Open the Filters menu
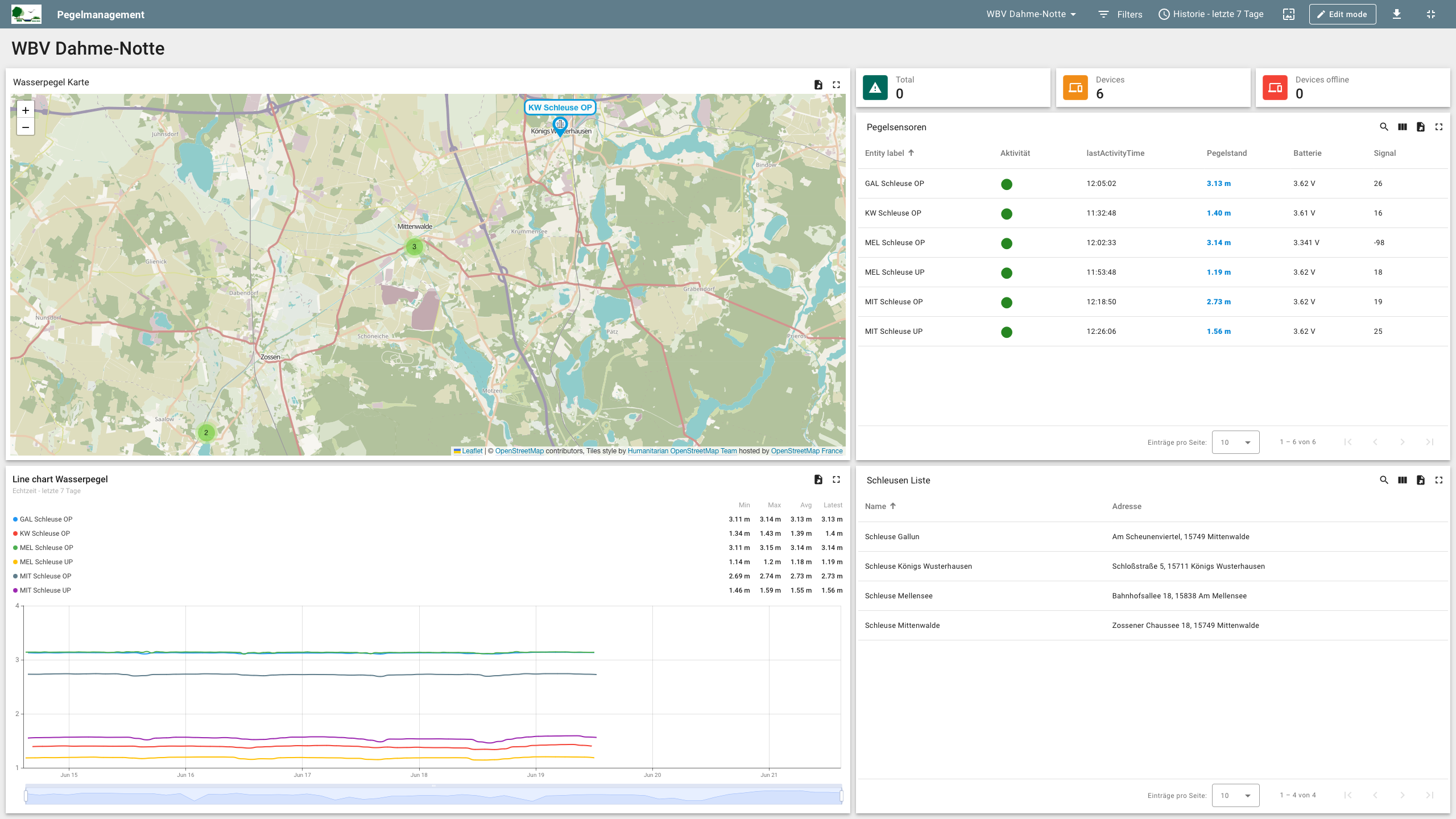 [1120, 14]
